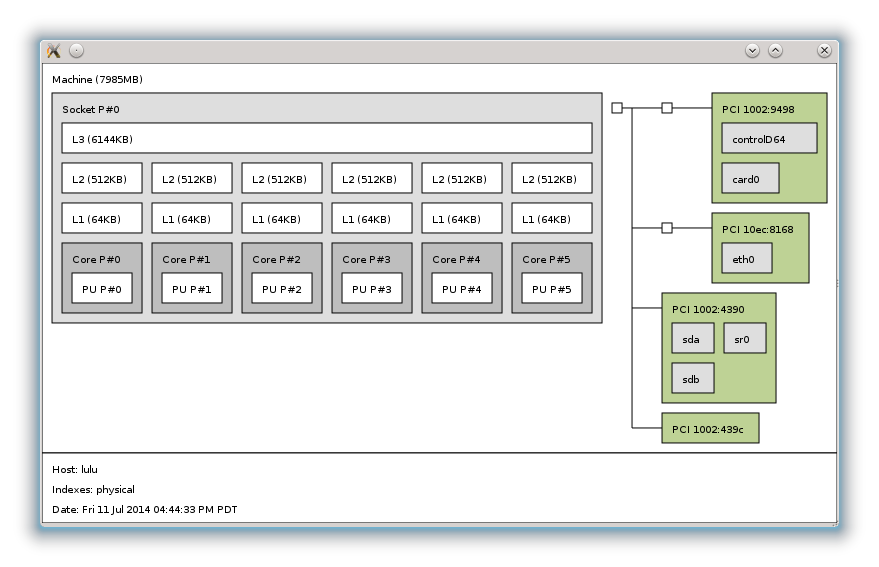Image resolution: width=879 pixels, height=567 pixels.
Task: Maximize the window with the up-chevron button
Action: (x=775, y=51)
